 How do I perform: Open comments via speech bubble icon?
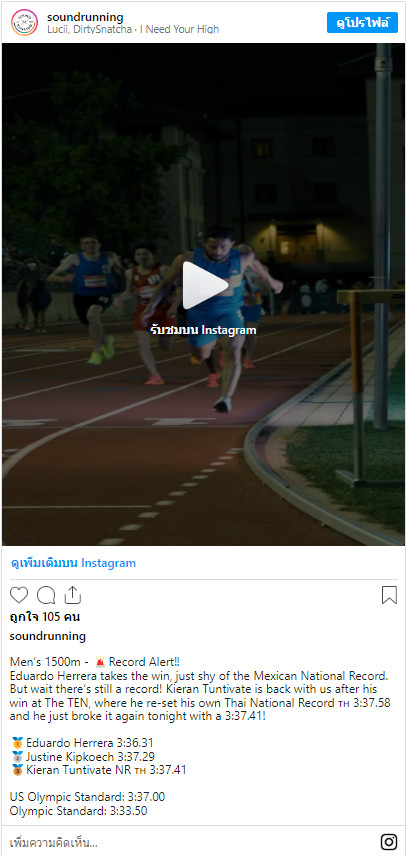point(46,595)
